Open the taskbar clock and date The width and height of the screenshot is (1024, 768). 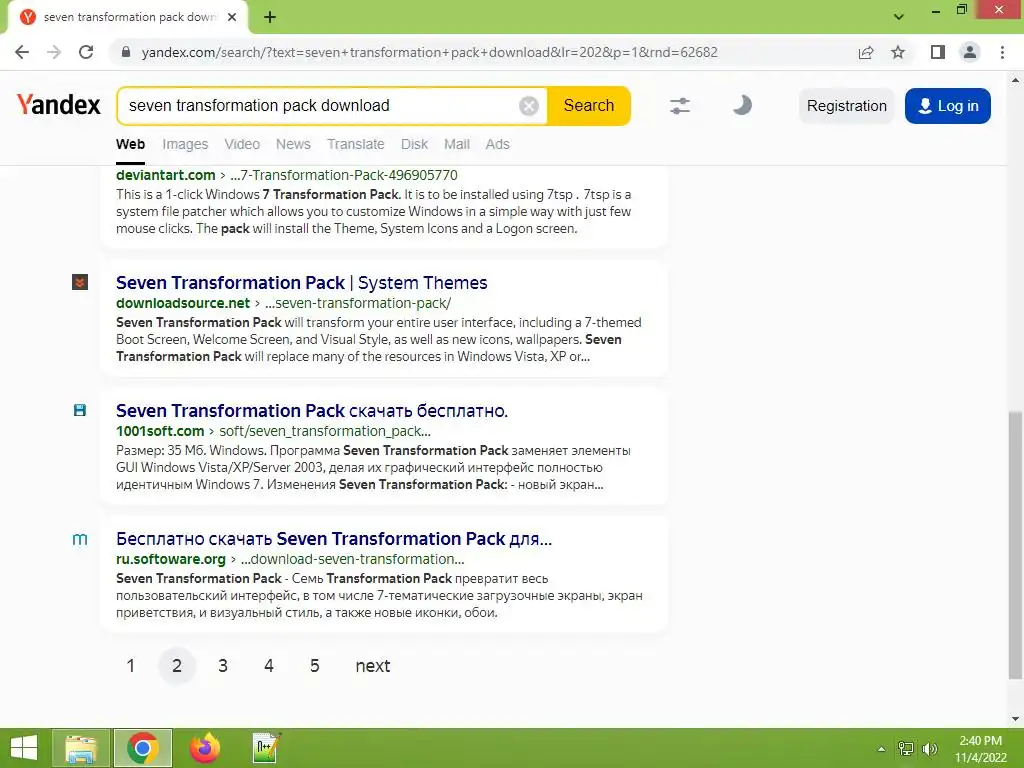click(x=981, y=749)
